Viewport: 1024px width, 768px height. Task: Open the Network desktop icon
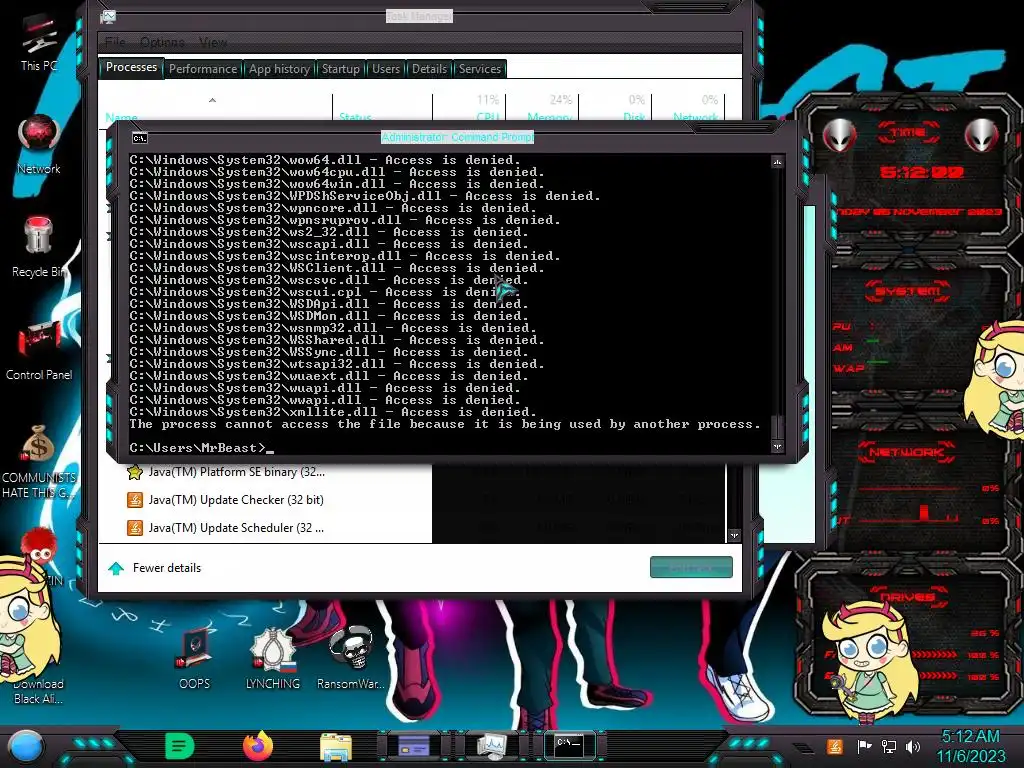[39, 144]
